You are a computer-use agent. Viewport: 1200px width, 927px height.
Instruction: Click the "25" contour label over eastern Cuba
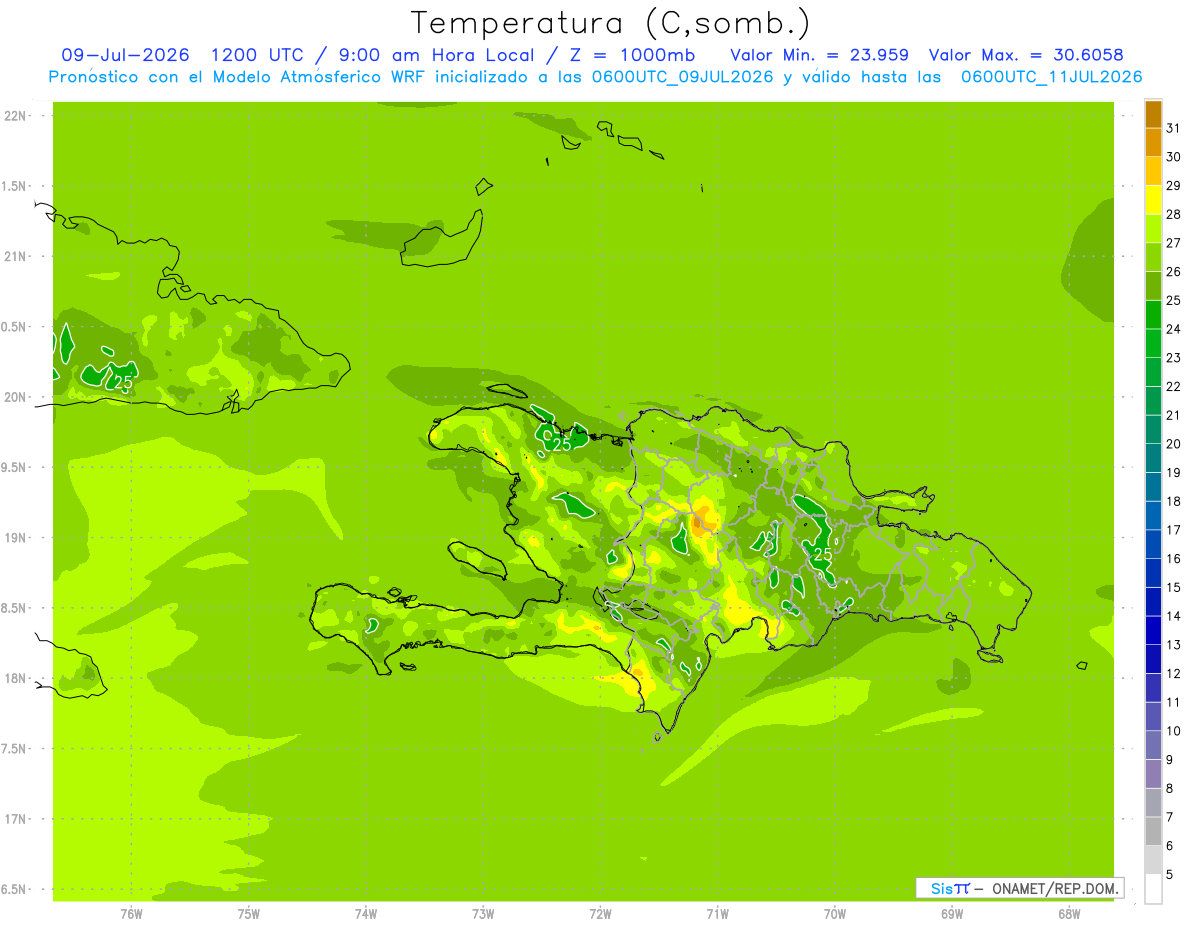124,382
